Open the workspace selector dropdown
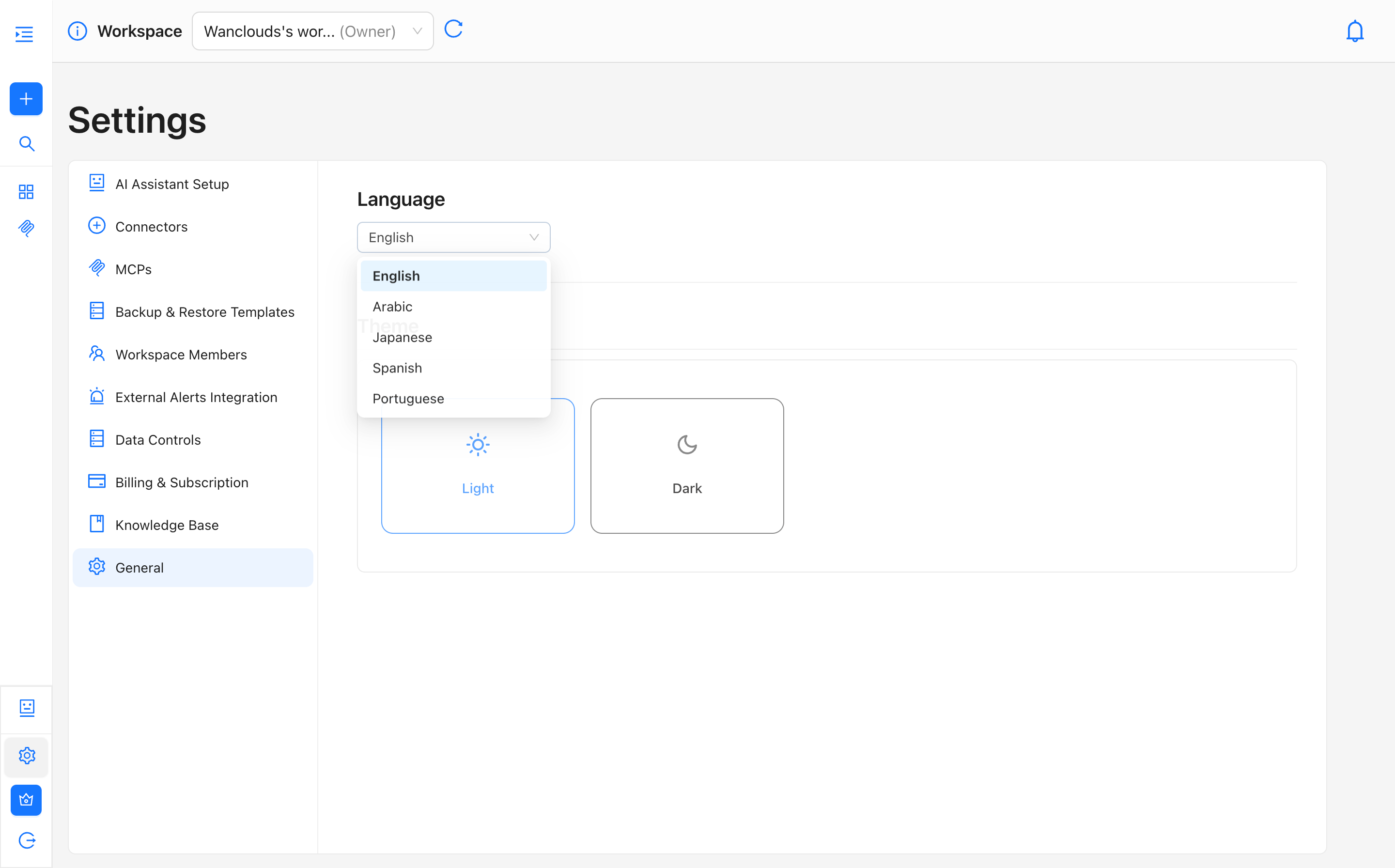The height and width of the screenshot is (868, 1395). [312, 31]
